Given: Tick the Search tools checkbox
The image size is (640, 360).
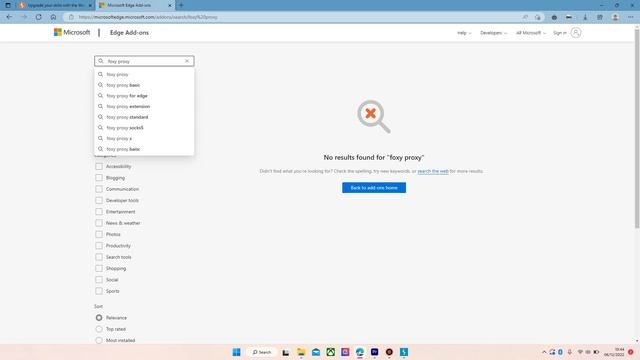Looking at the screenshot, I should [99, 257].
